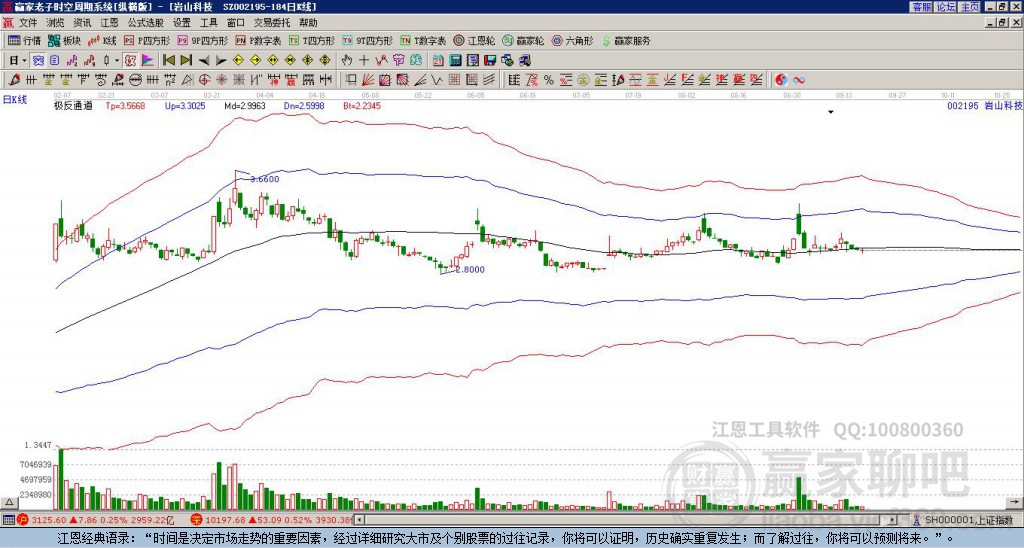The height and width of the screenshot is (548, 1024).
Task: Open the 9T四方形 tool
Action: (367, 40)
